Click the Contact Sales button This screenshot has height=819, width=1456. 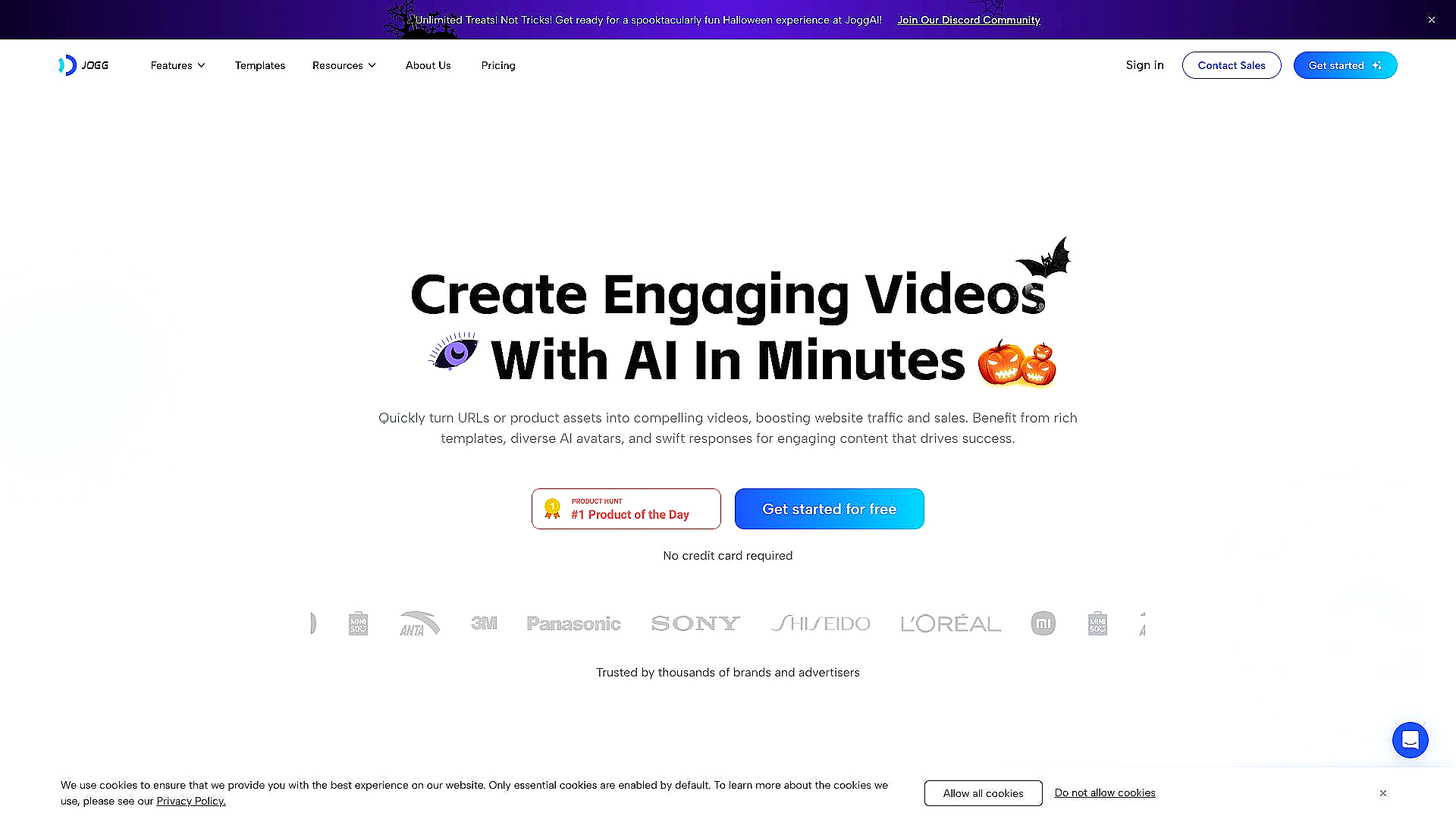point(1231,65)
